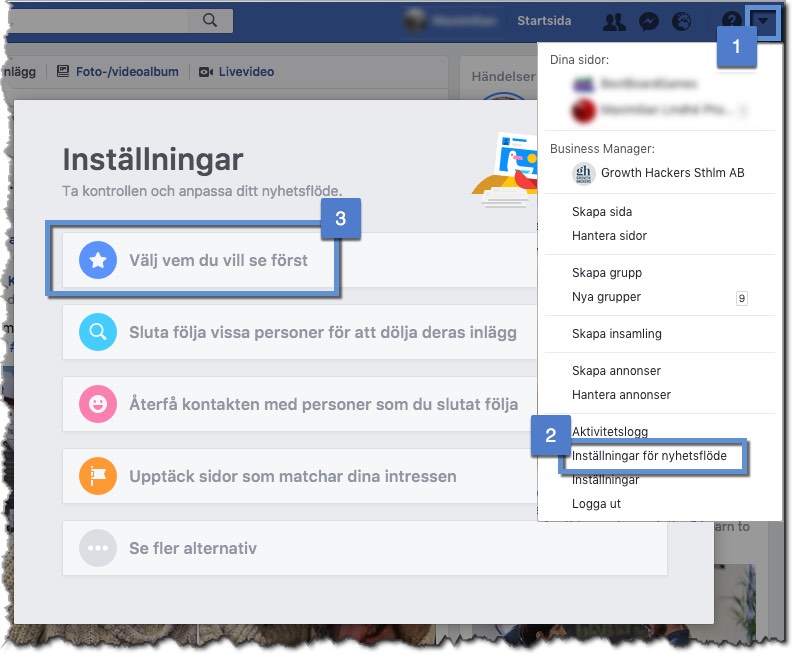Click Skapa sida menu entry
This screenshot has width=792, height=654.
[x=601, y=212]
